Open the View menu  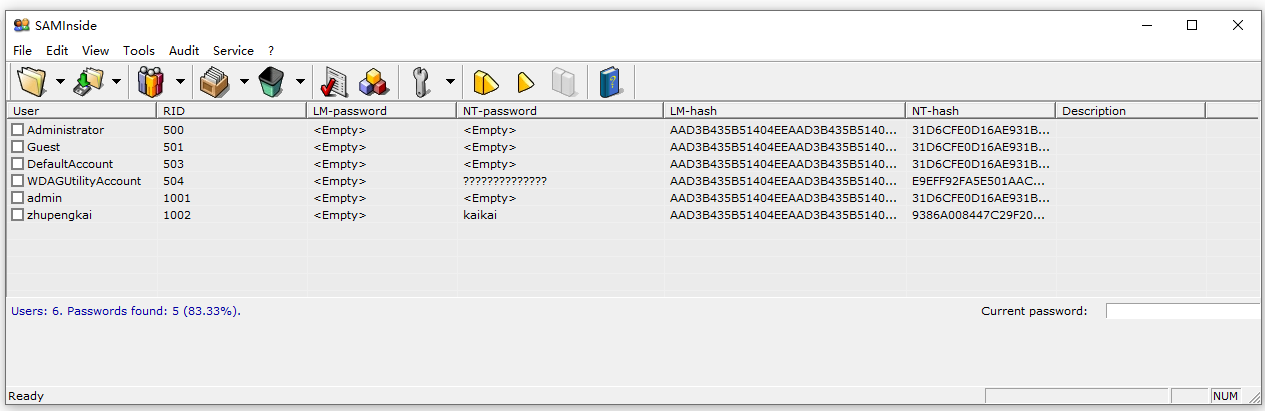click(95, 50)
